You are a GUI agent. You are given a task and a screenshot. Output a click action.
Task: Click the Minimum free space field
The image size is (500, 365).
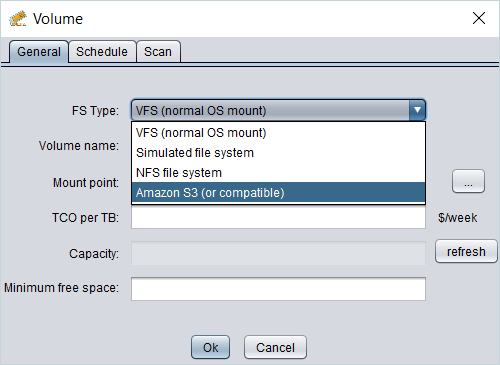(278, 289)
